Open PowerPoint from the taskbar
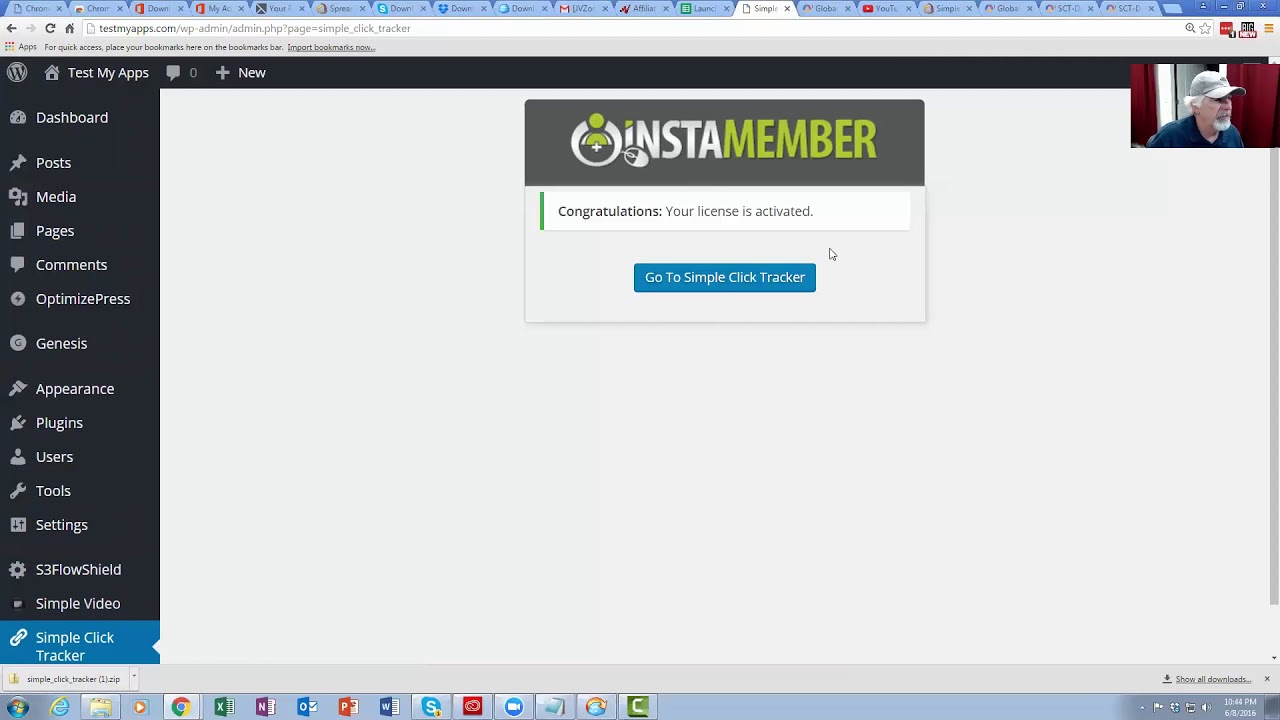The height and width of the screenshot is (720, 1280). click(x=348, y=707)
